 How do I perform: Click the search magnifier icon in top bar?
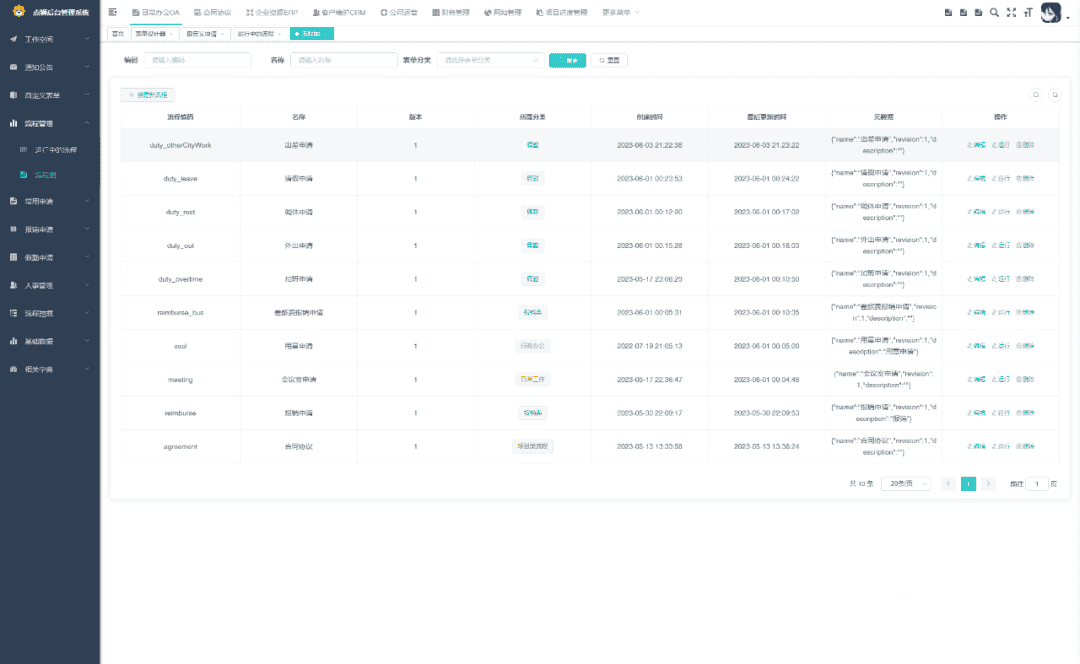[994, 12]
